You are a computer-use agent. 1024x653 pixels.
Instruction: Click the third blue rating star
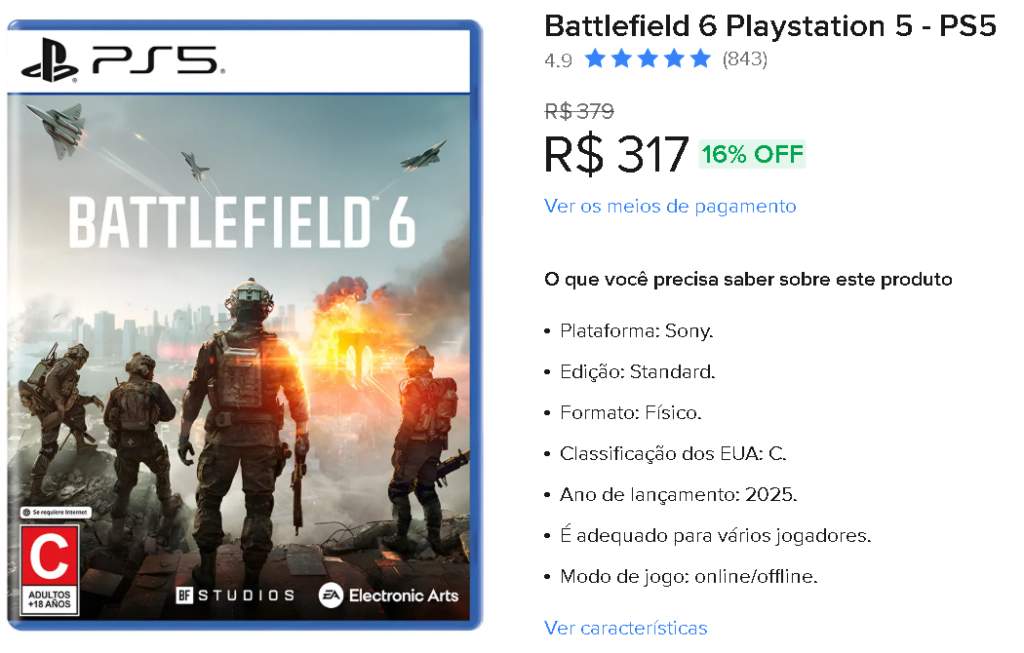(x=648, y=59)
